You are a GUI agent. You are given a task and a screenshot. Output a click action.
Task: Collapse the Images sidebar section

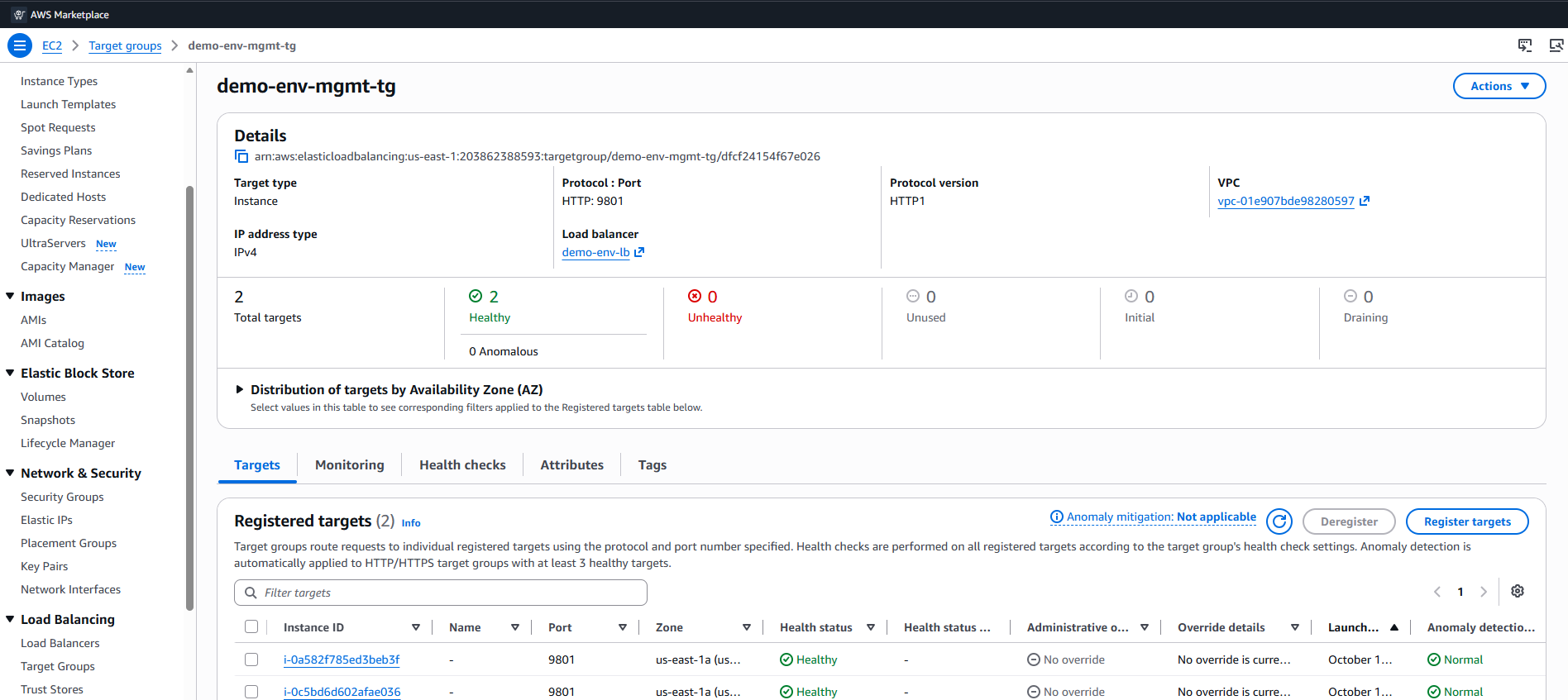(10, 296)
